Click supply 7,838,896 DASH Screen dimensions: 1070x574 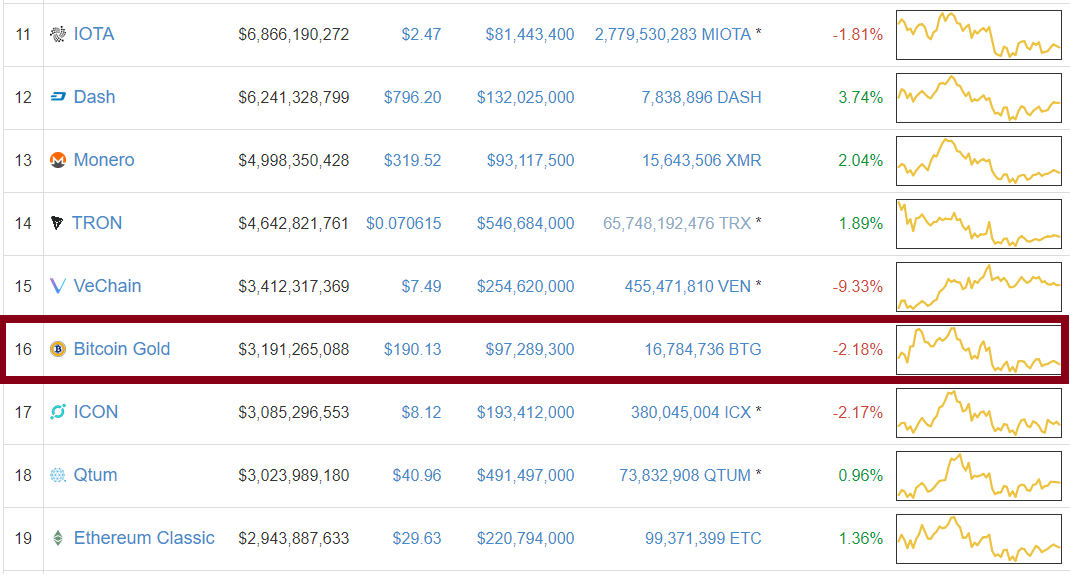[x=702, y=98]
